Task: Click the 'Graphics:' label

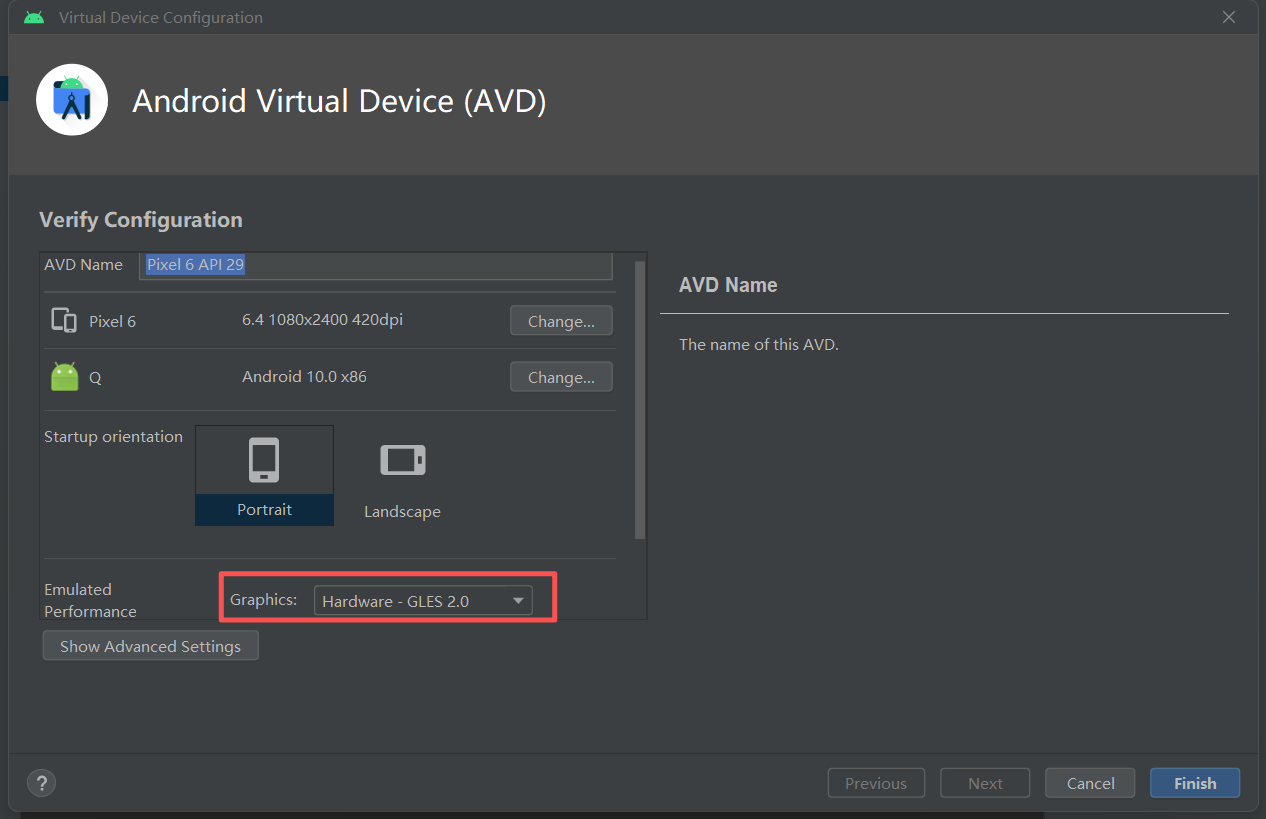Action: click(263, 600)
